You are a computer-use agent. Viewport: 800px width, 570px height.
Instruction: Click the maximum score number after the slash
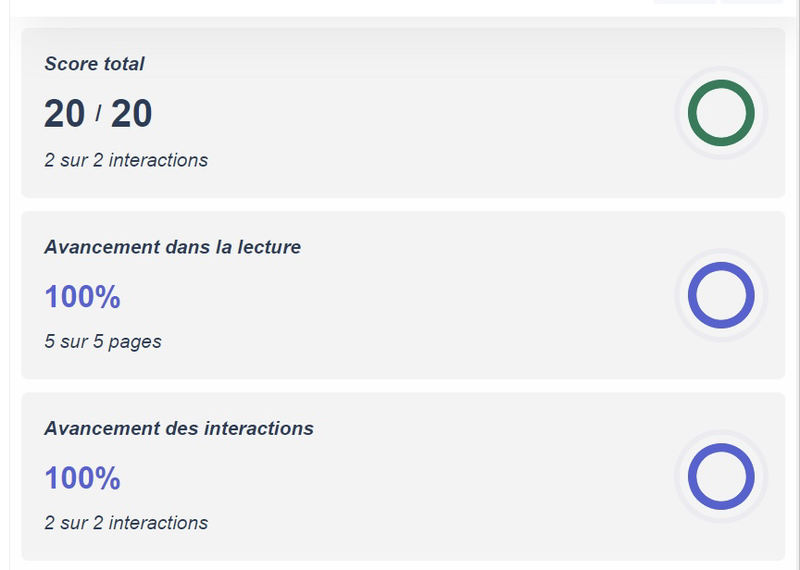[x=131, y=114]
